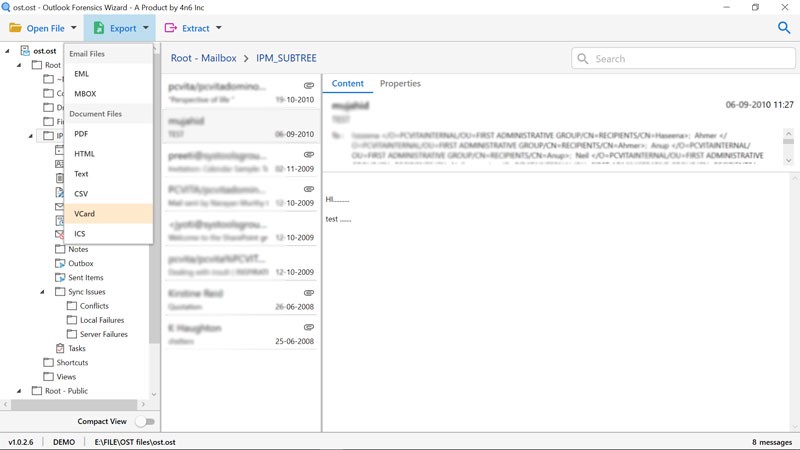Click the Server Failures folder icon
This screenshot has width=800, height=450.
pos(71,334)
